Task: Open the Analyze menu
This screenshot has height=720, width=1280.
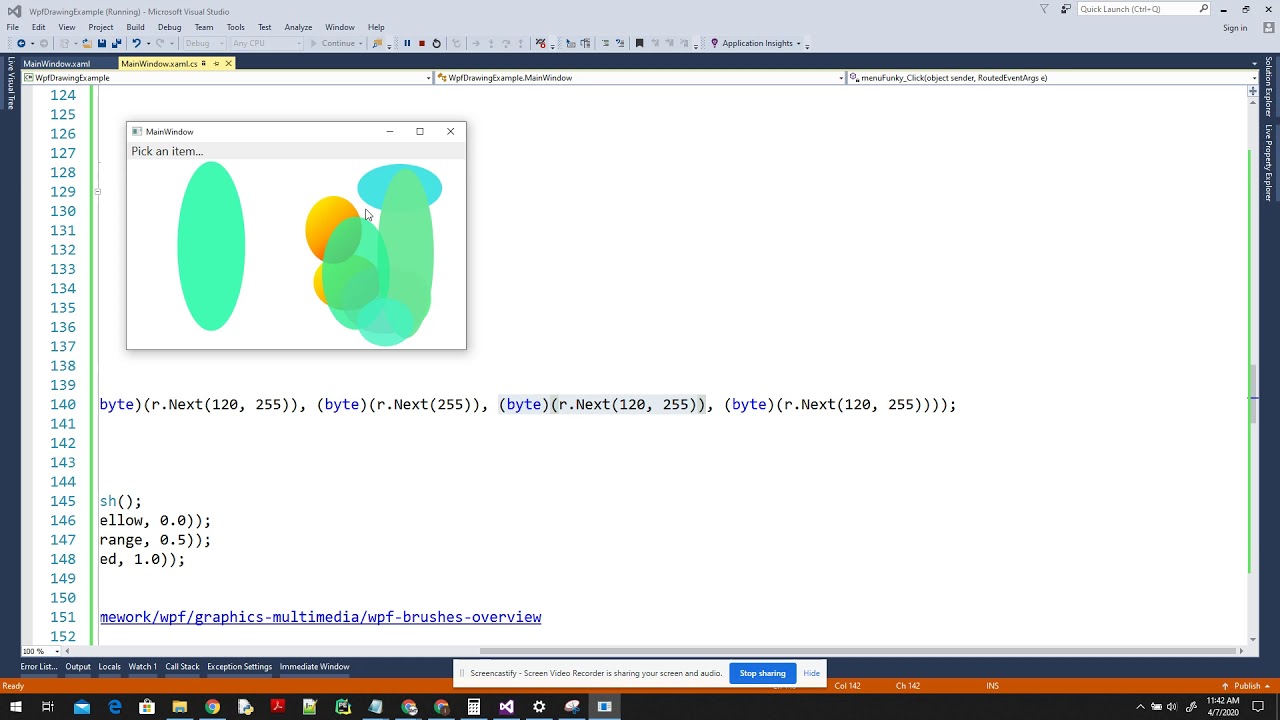Action: [x=298, y=27]
